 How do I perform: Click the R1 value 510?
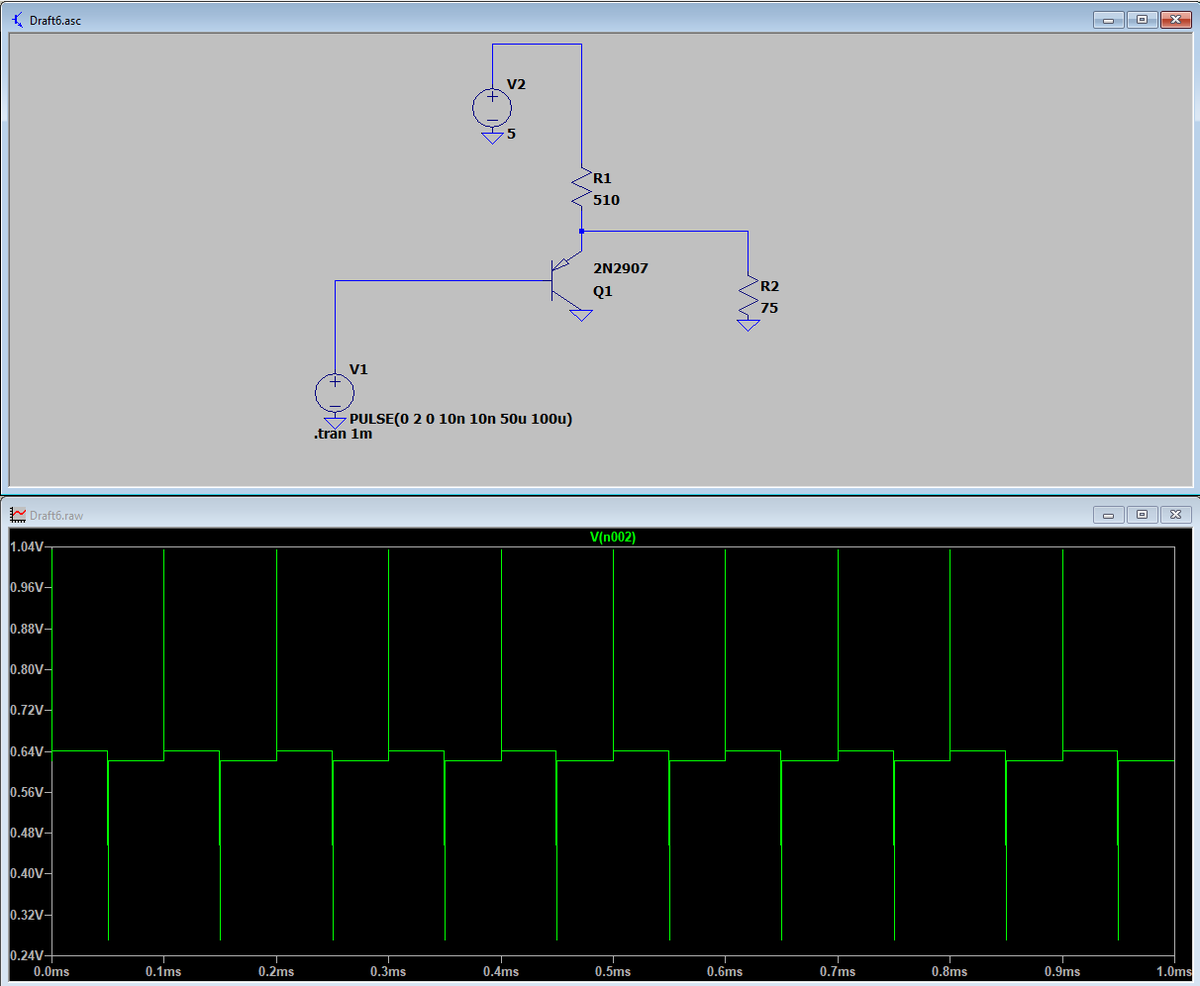pyautogui.click(x=606, y=200)
